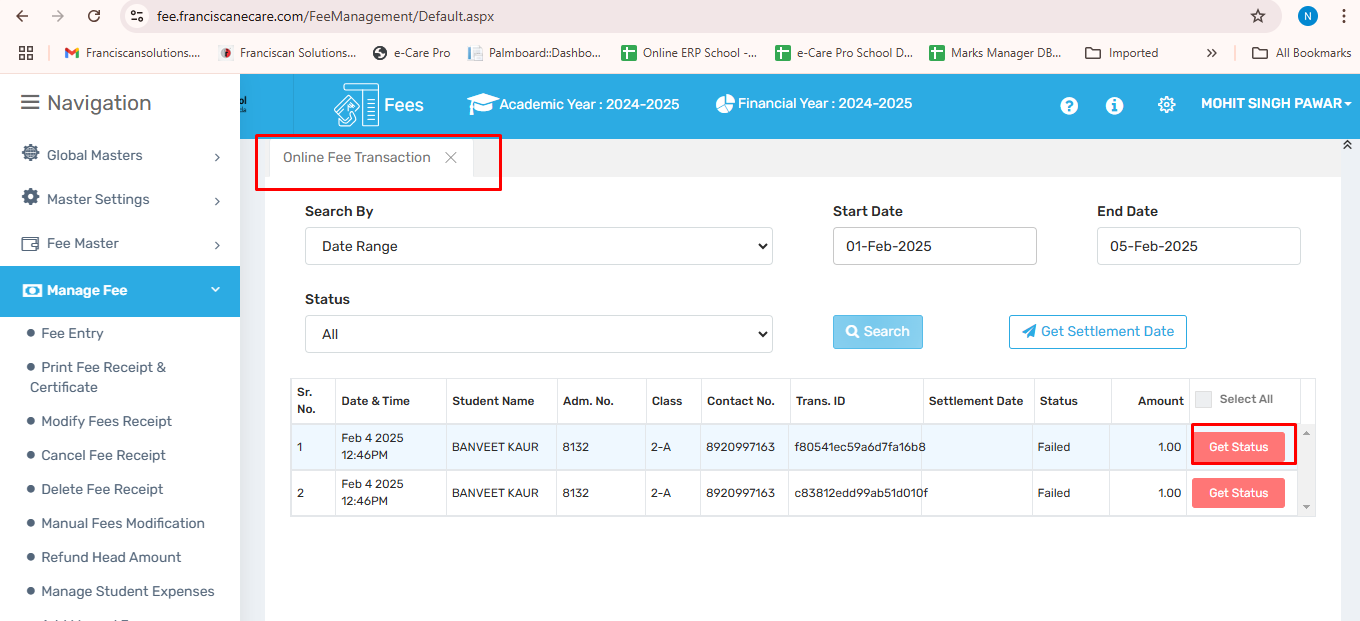Open the help question mark icon
This screenshot has height=621, width=1360.
pyautogui.click(x=1069, y=105)
